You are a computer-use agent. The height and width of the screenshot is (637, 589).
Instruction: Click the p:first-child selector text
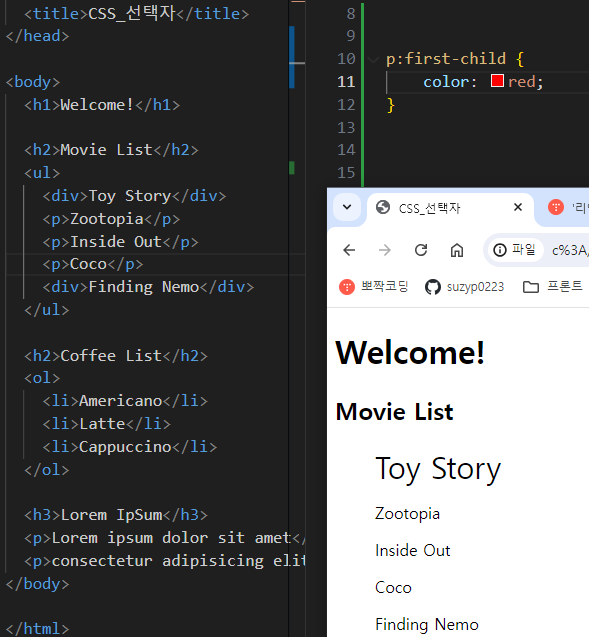pyautogui.click(x=446, y=59)
